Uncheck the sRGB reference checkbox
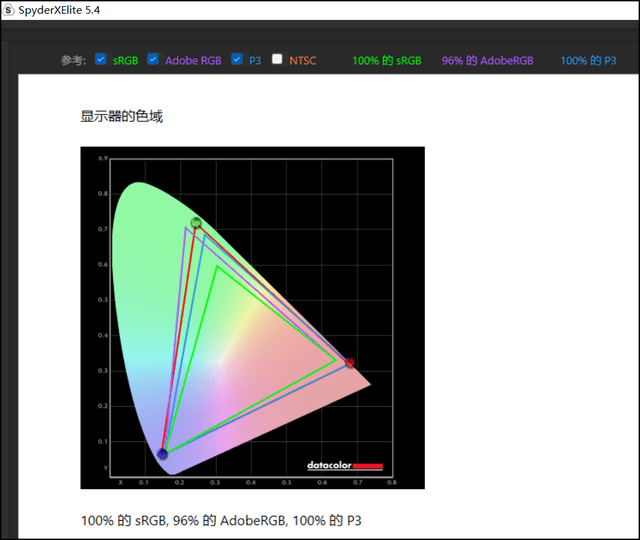The height and width of the screenshot is (540, 640). click(x=101, y=60)
